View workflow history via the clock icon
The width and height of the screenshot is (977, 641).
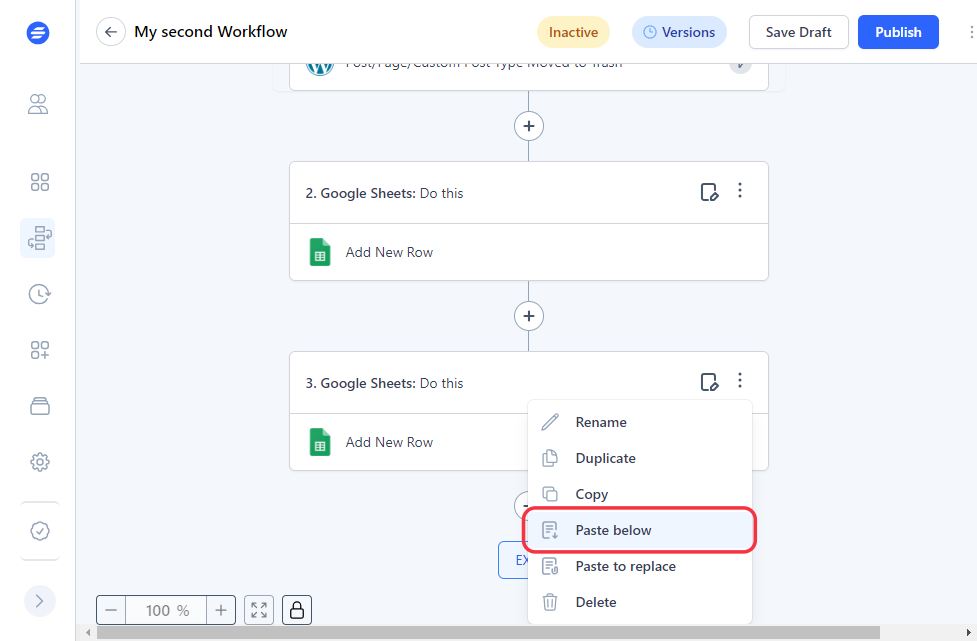tap(39, 294)
